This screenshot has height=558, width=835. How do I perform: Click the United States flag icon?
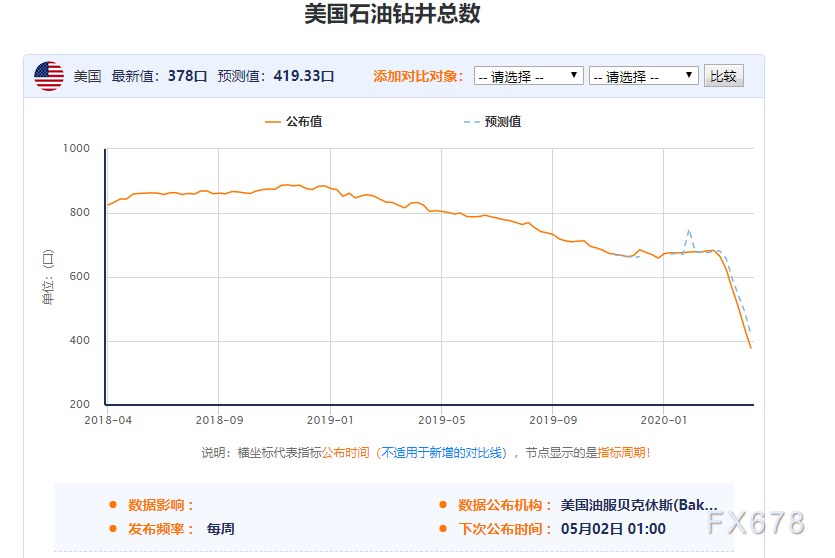pos(49,76)
